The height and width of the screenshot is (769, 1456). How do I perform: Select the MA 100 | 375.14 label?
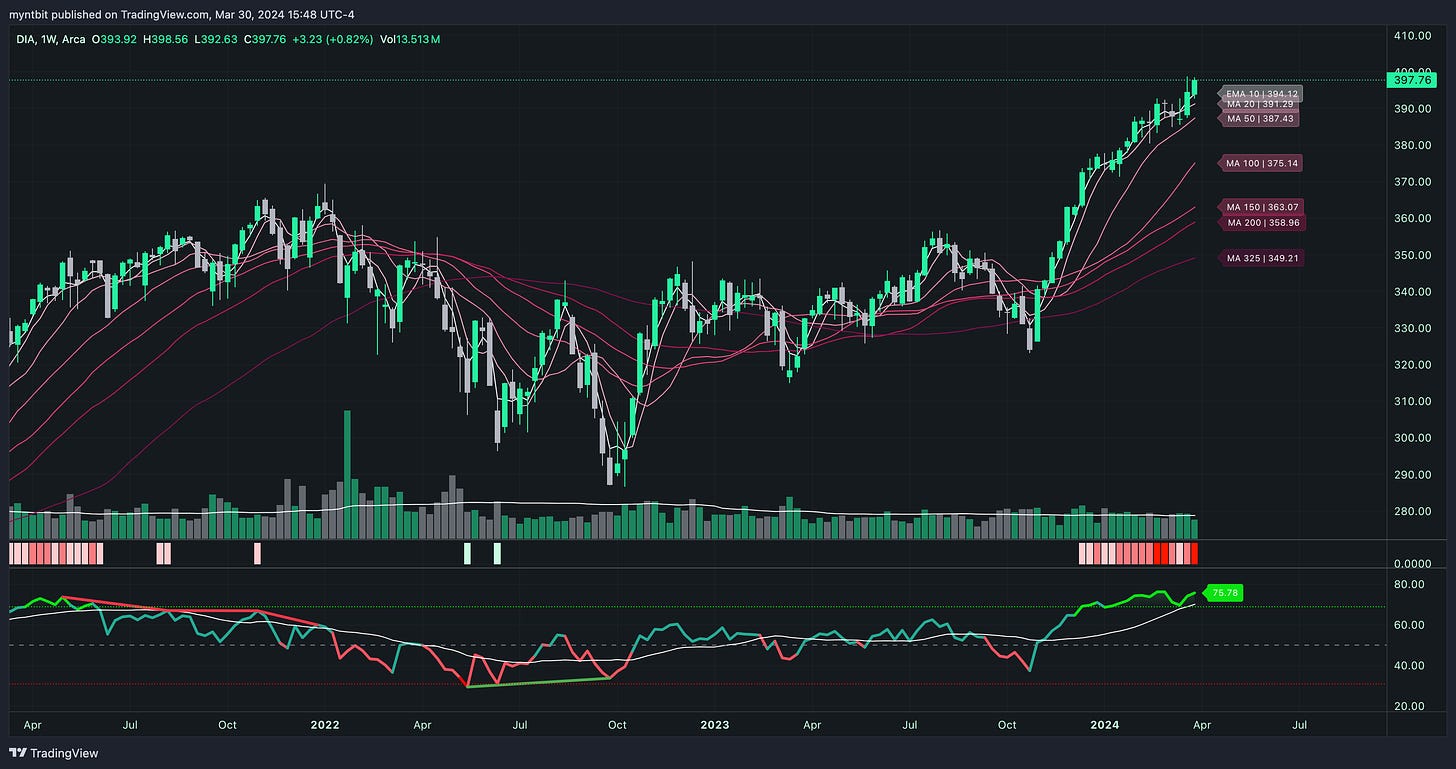click(1259, 162)
